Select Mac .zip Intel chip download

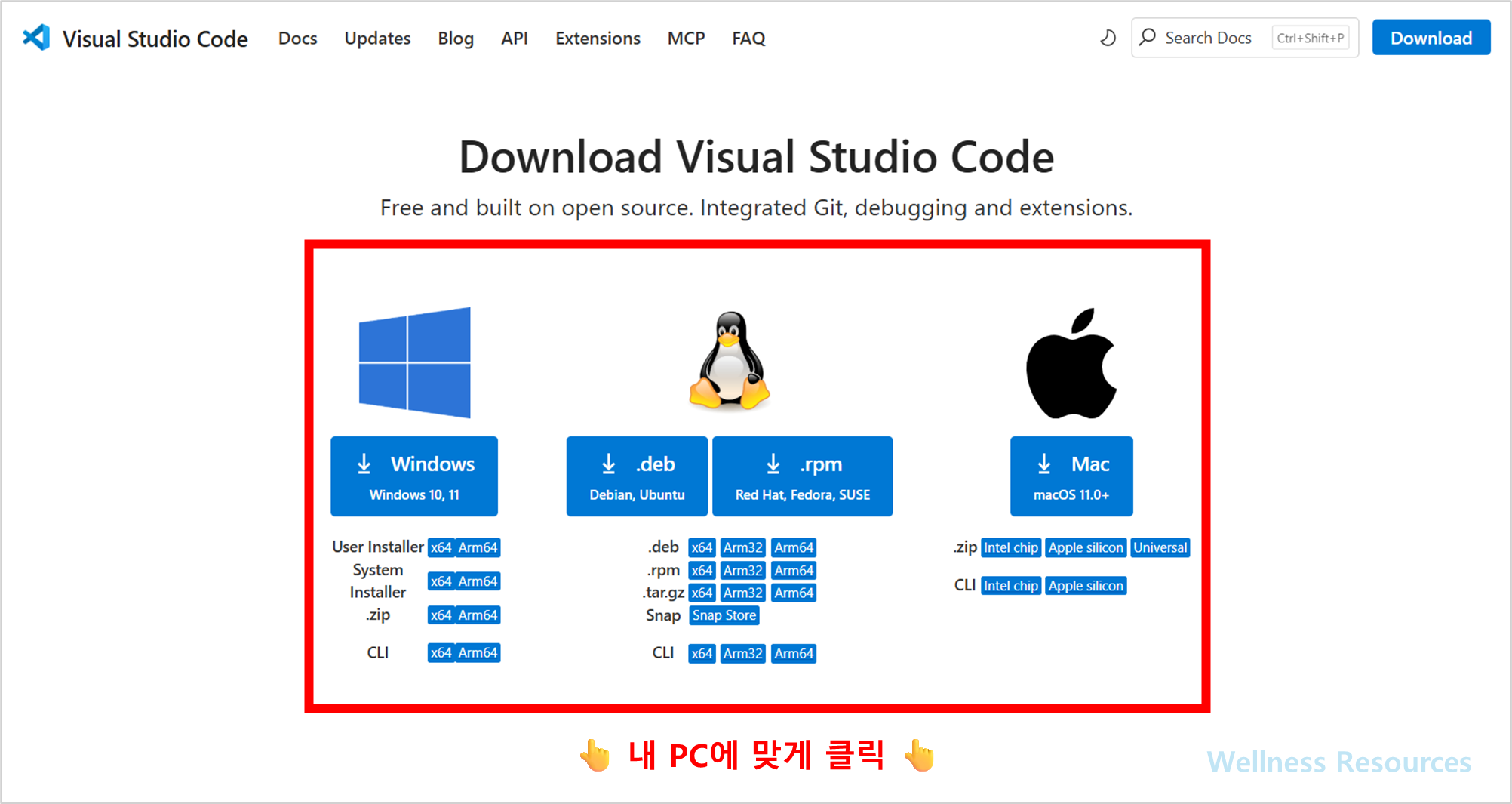tap(1011, 547)
